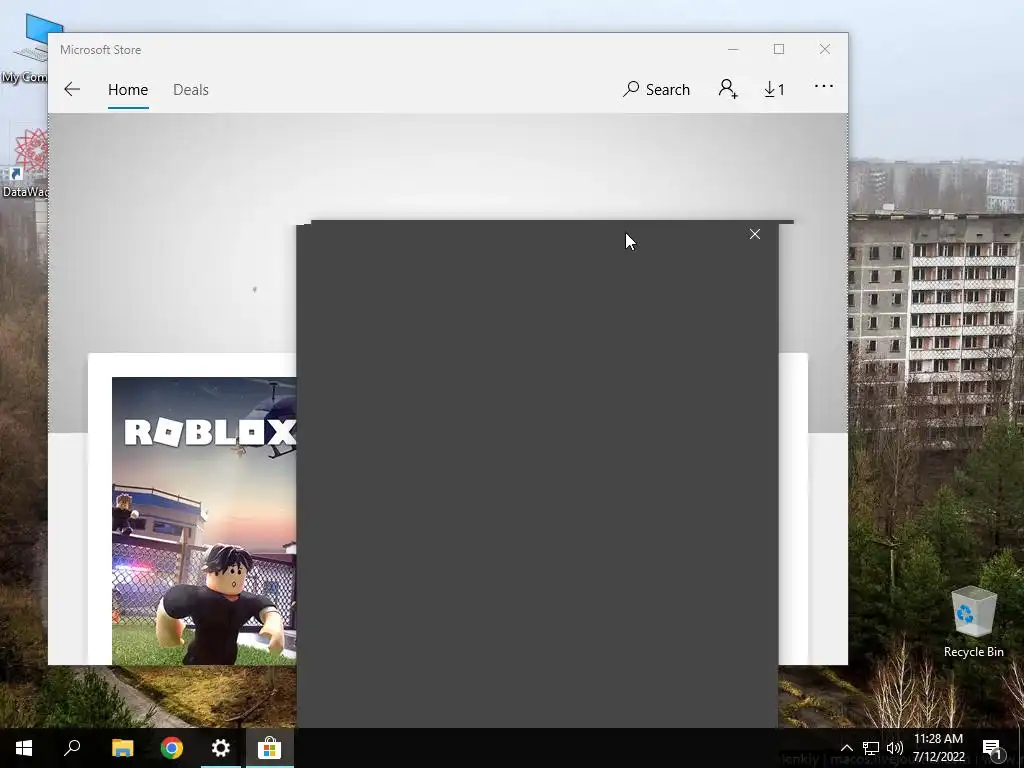The width and height of the screenshot is (1024, 768).
Task: Go back in Microsoft Store
Action: [x=72, y=89]
